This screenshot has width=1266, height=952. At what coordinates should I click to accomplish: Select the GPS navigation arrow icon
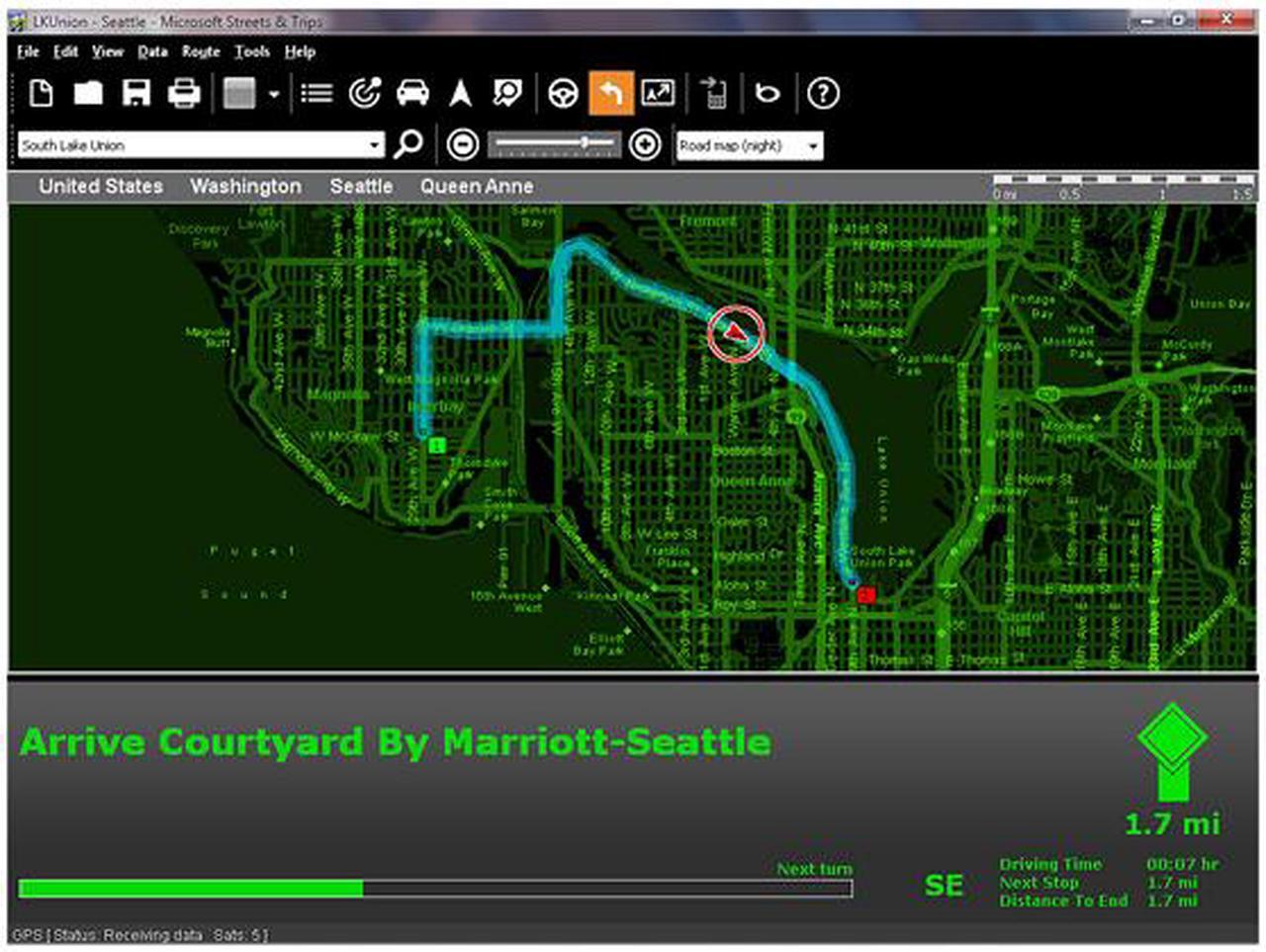pos(460,93)
